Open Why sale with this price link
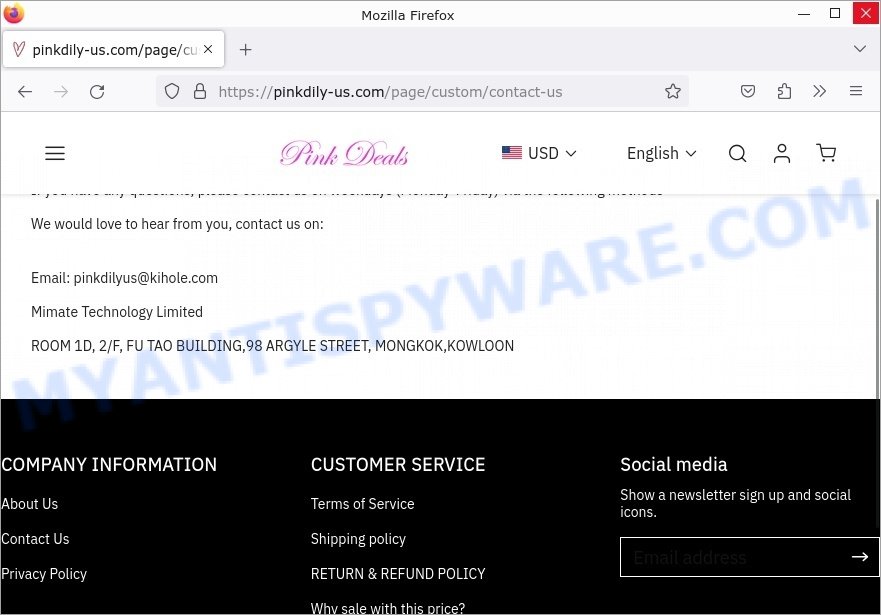 click(x=388, y=608)
